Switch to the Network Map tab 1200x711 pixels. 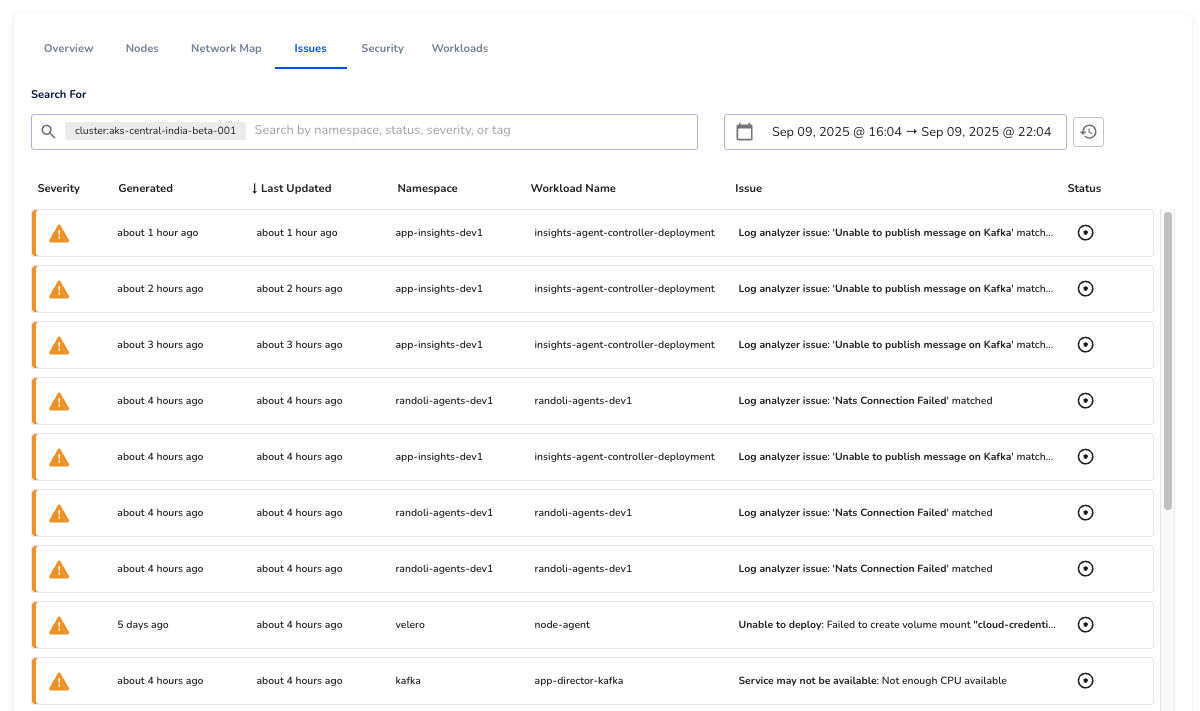tap(226, 48)
